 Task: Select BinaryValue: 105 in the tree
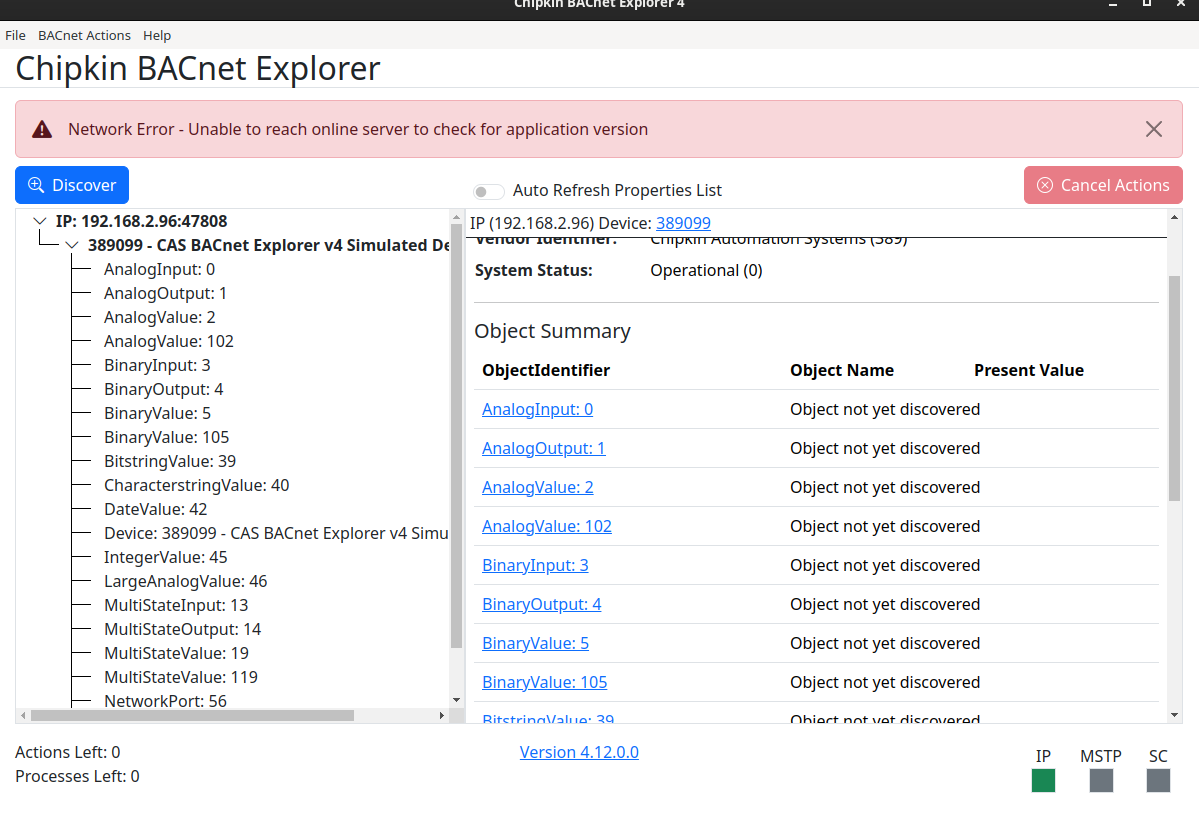click(x=167, y=437)
